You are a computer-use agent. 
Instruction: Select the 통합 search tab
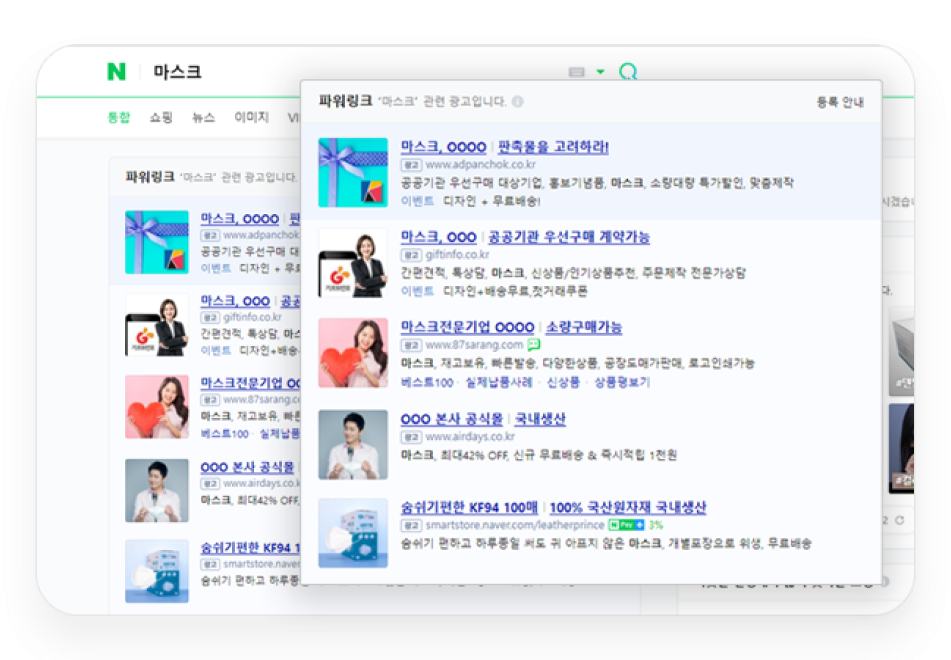tap(119, 117)
